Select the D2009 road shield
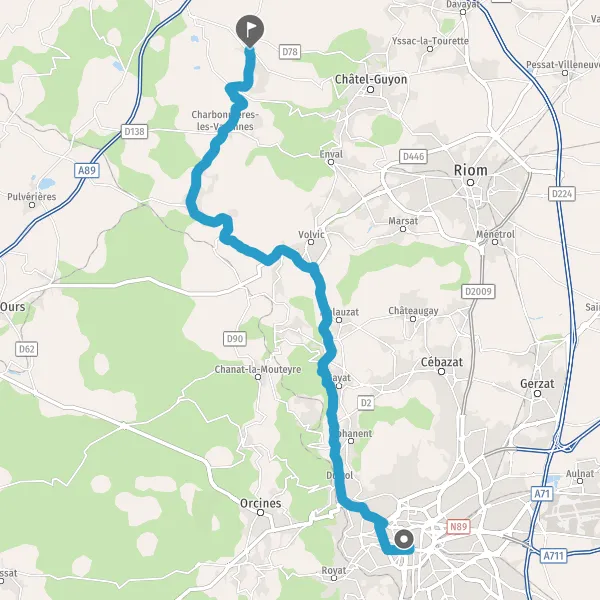 pos(478,292)
